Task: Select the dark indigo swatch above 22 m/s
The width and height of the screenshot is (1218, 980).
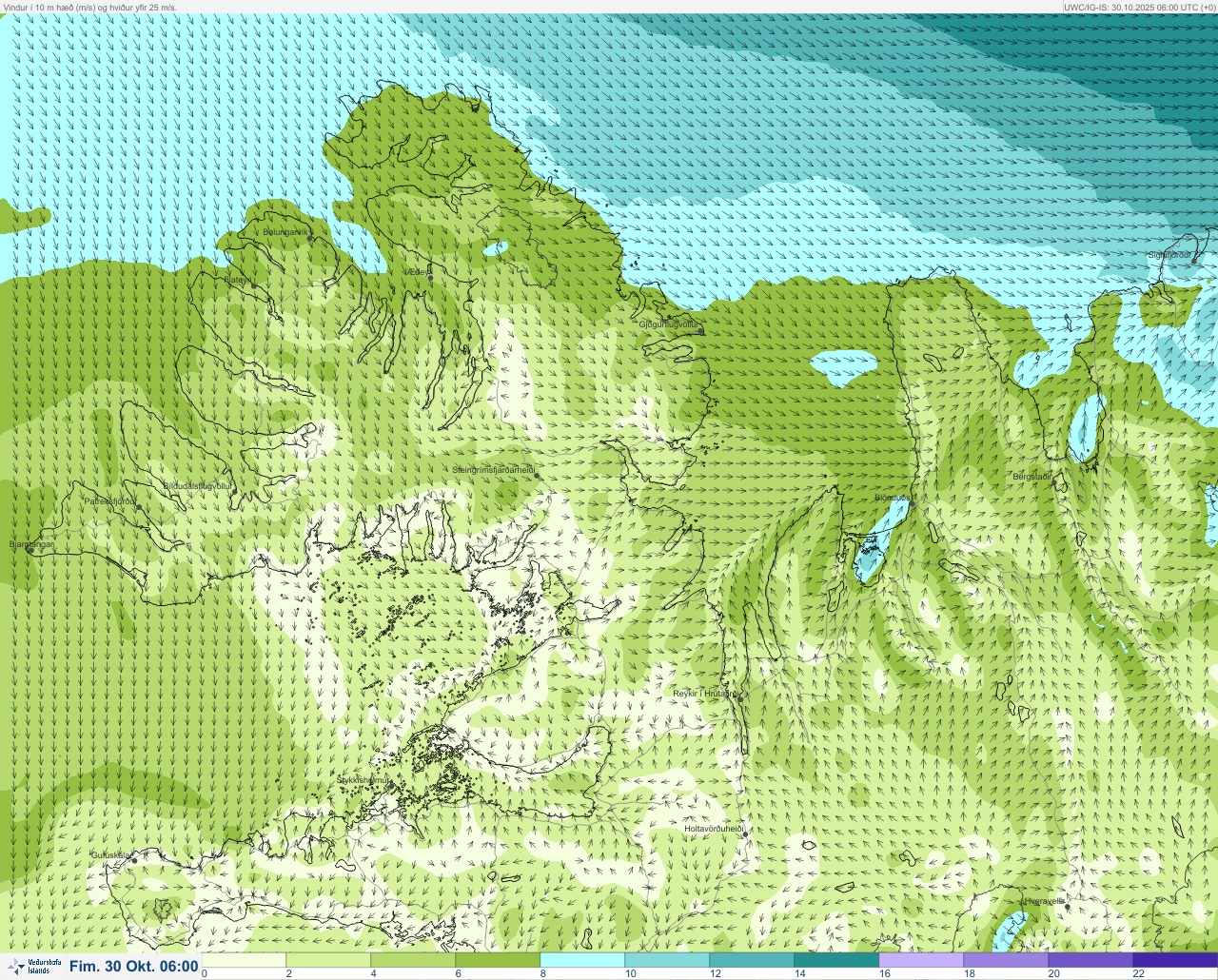Action: (1175, 960)
